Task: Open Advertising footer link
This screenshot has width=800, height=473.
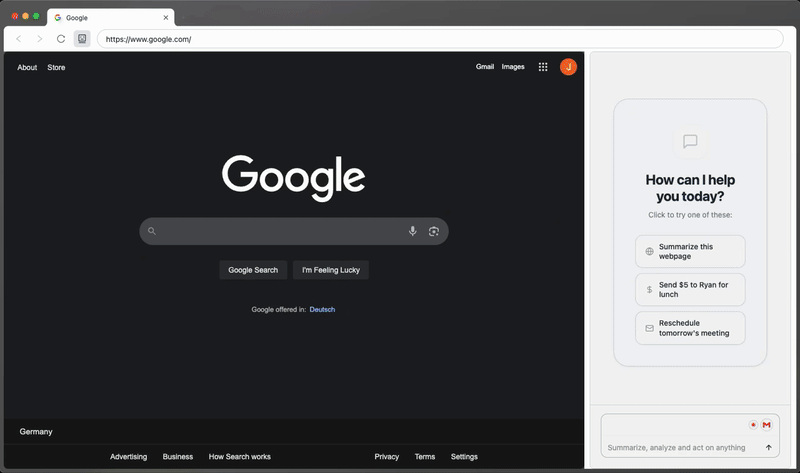Action: click(x=129, y=457)
